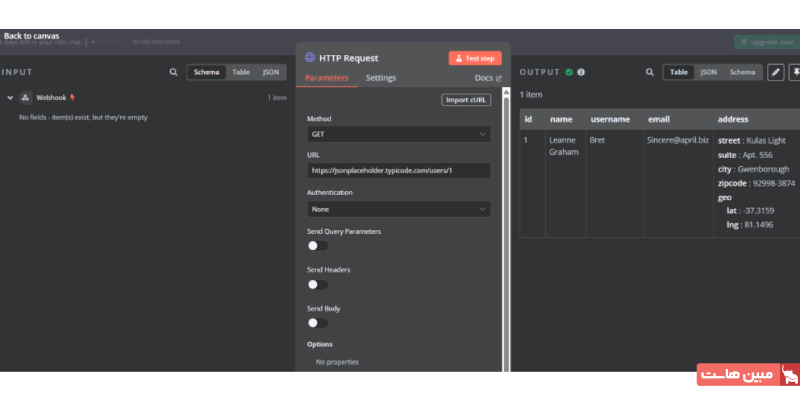Image resolution: width=800 pixels, height=400 pixels.
Task: Enable the Send Headers switch
Action: (x=318, y=285)
